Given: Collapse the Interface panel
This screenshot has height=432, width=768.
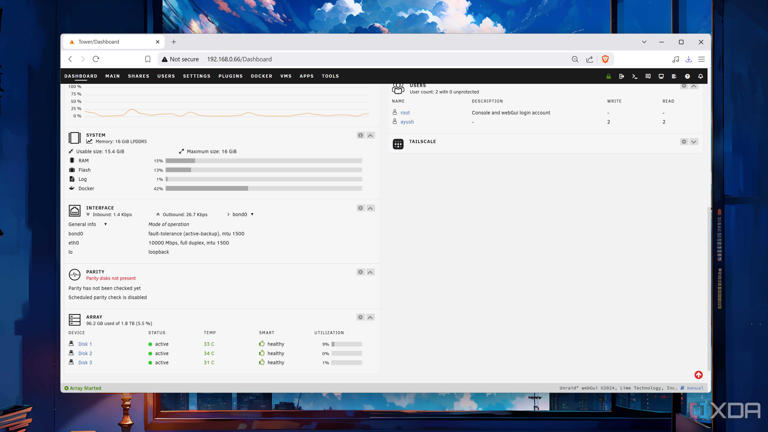Looking at the screenshot, I should (370, 208).
